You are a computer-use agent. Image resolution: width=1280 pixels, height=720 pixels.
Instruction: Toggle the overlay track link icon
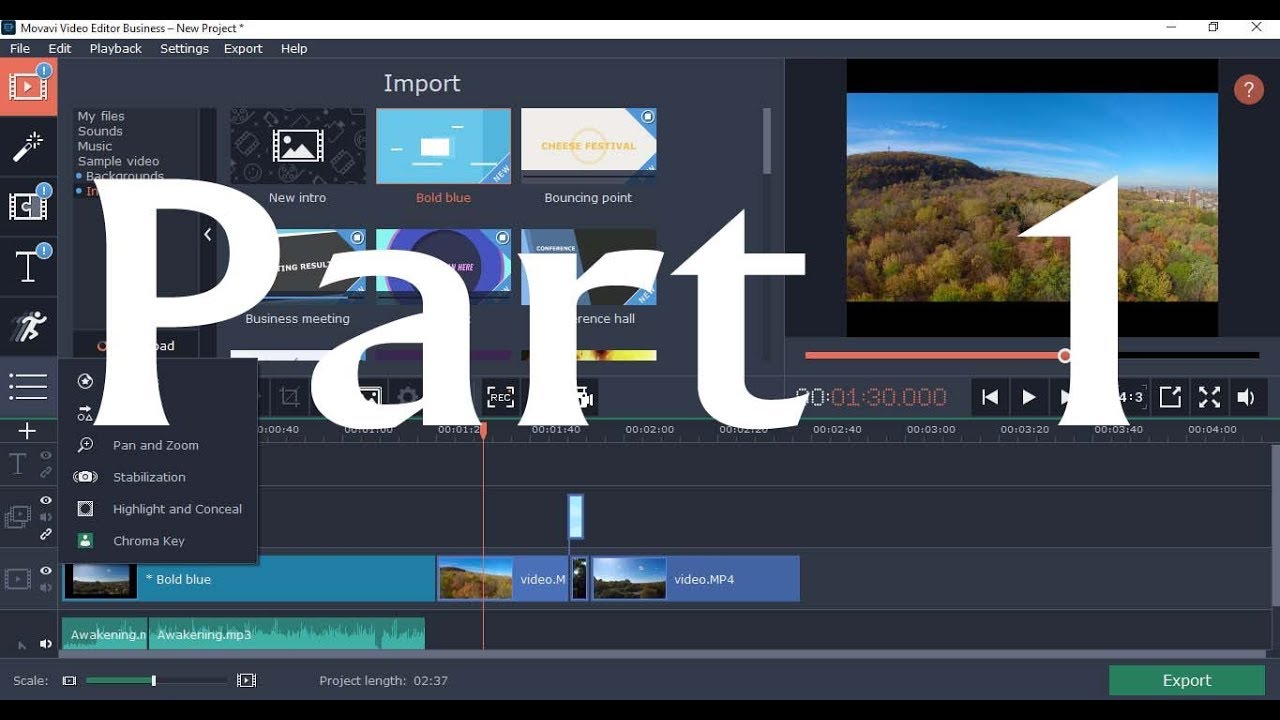46,534
